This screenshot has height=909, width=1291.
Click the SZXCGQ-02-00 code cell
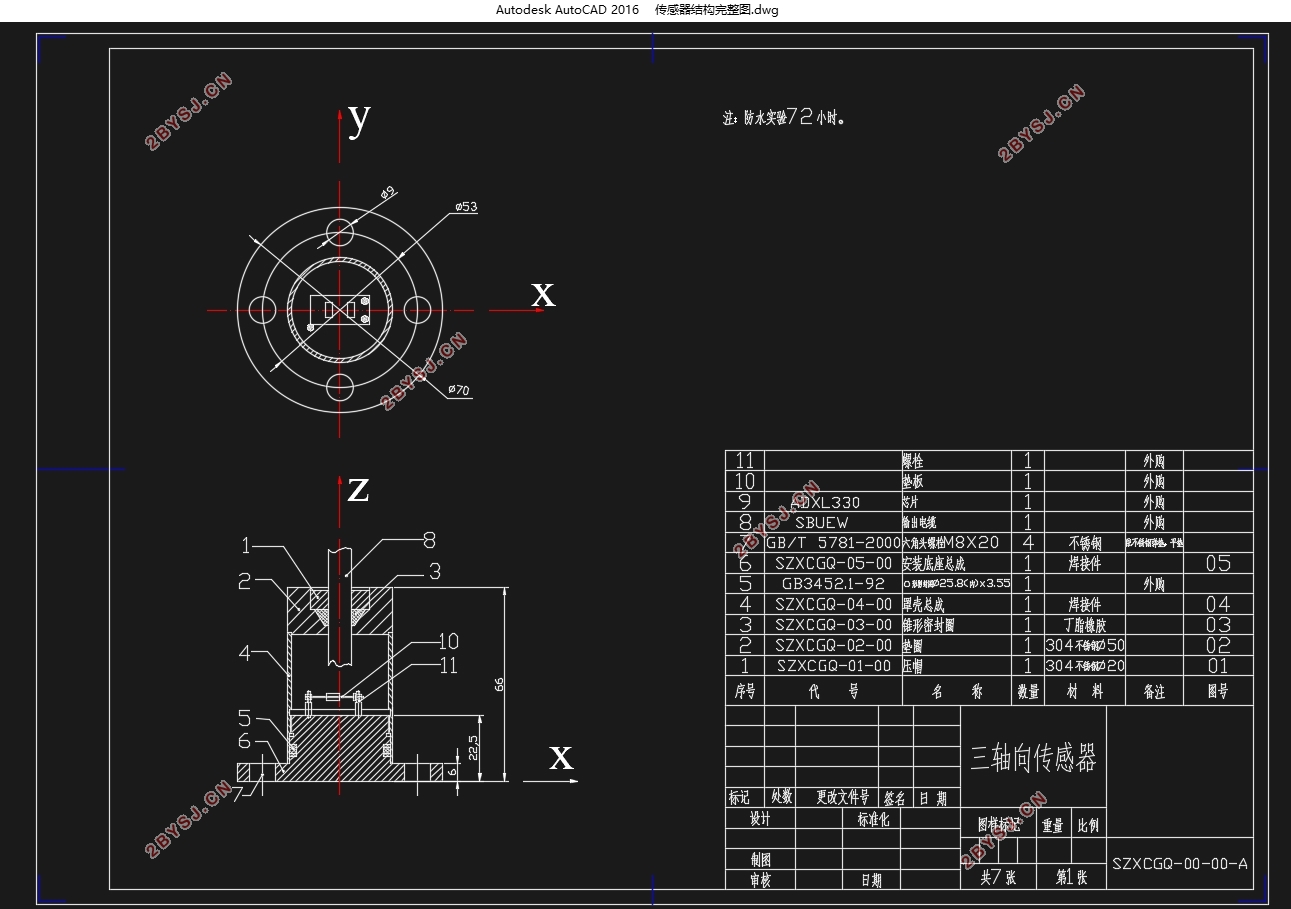click(x=833, y=645)
